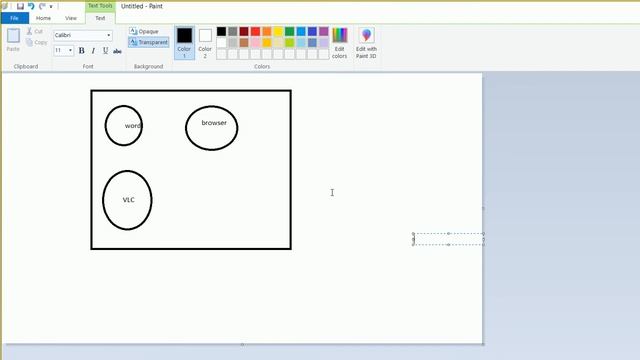Pick the indigo palette swatch

[x=312, y=31]
